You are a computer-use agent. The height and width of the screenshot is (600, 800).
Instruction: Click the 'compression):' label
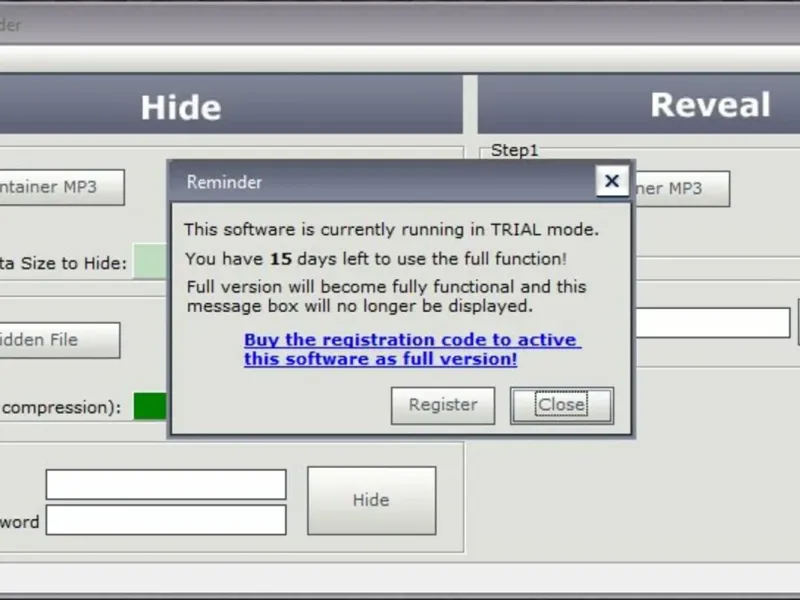[x=61, y=408]
